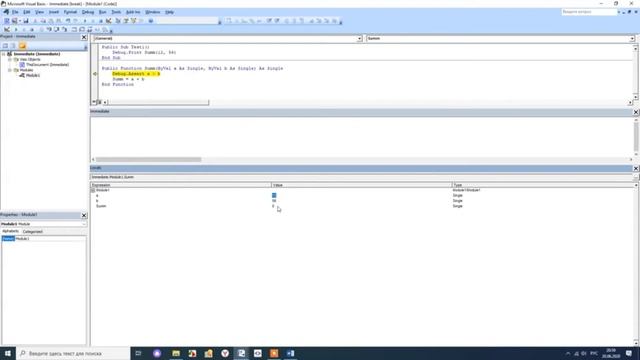This screenshot has width=640, height=360.
Task: Open the Windows Start menu
Action: [x=8, y=353]
